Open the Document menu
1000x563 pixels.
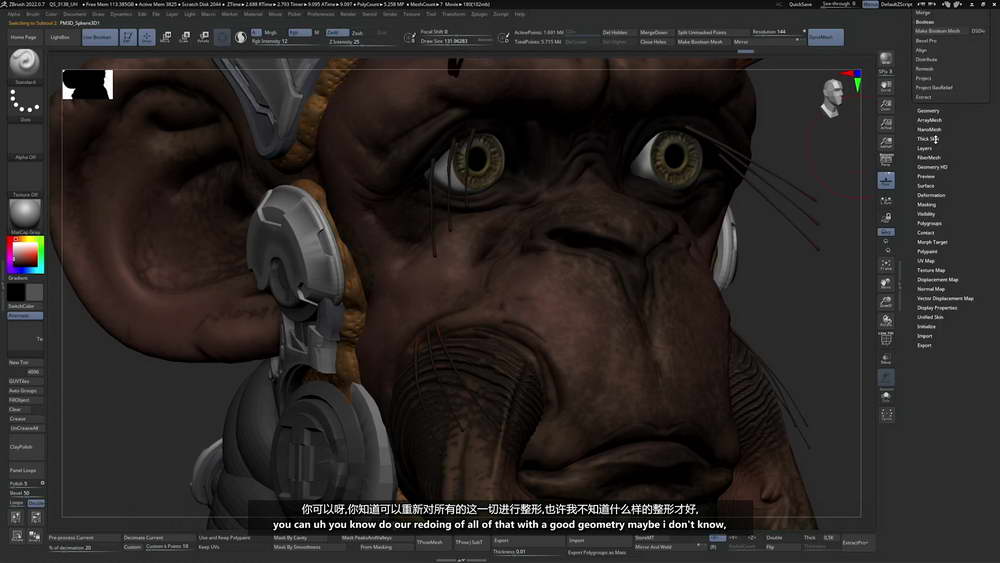click(x=75, y=14)
